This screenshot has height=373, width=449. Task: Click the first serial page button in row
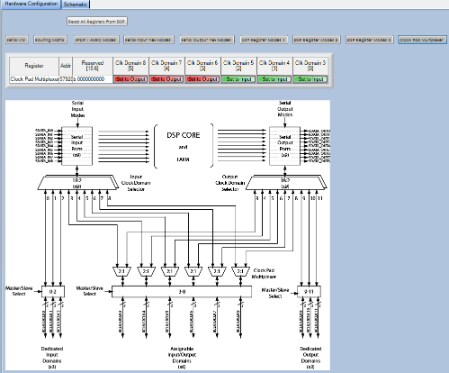click(x=17, y=40)
